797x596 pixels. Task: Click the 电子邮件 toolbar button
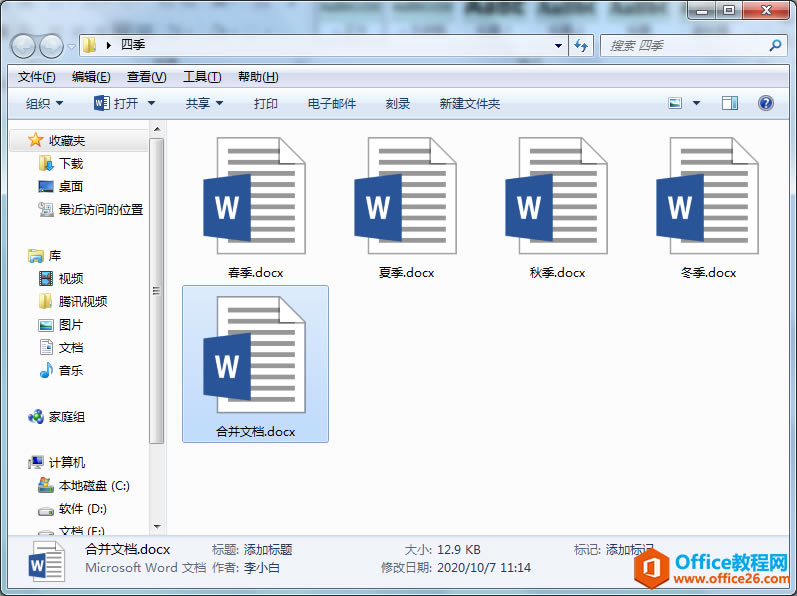click(x=332, y=104)
